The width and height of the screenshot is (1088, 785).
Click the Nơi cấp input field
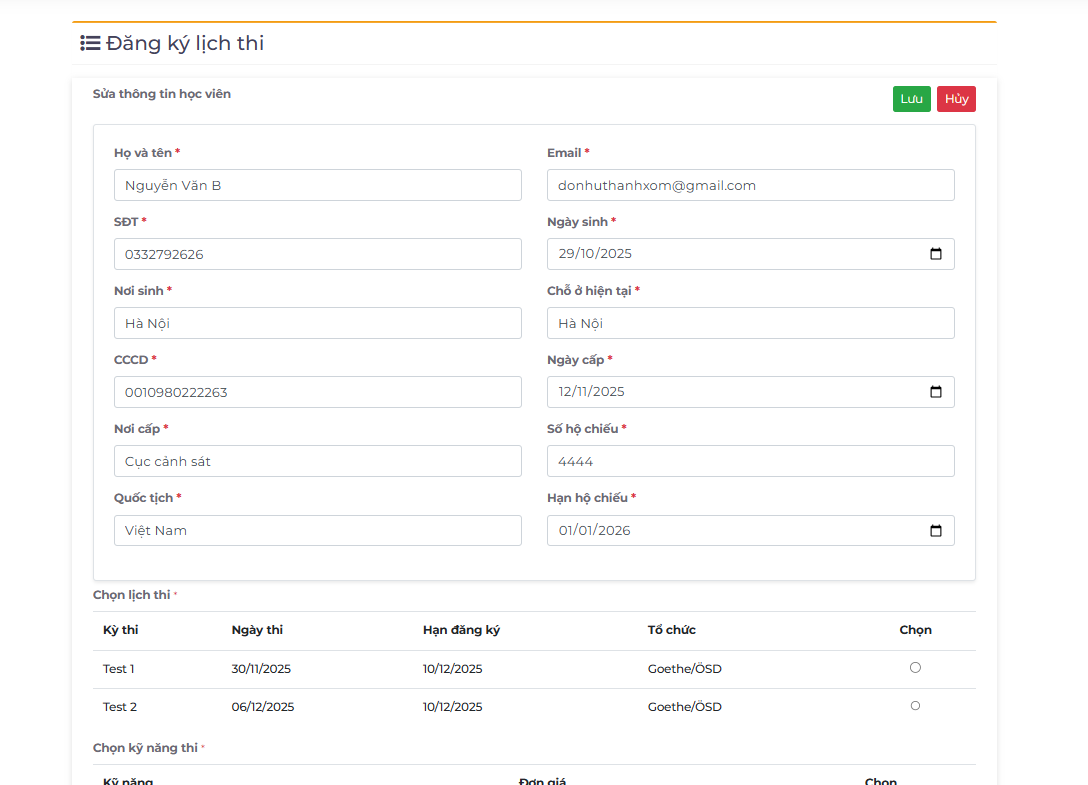point(317,461)
